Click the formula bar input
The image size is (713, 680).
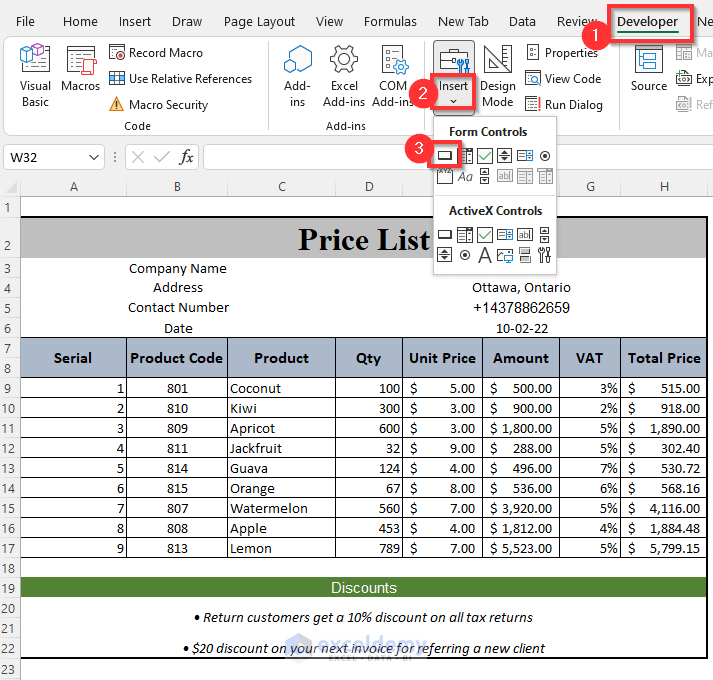457,157
